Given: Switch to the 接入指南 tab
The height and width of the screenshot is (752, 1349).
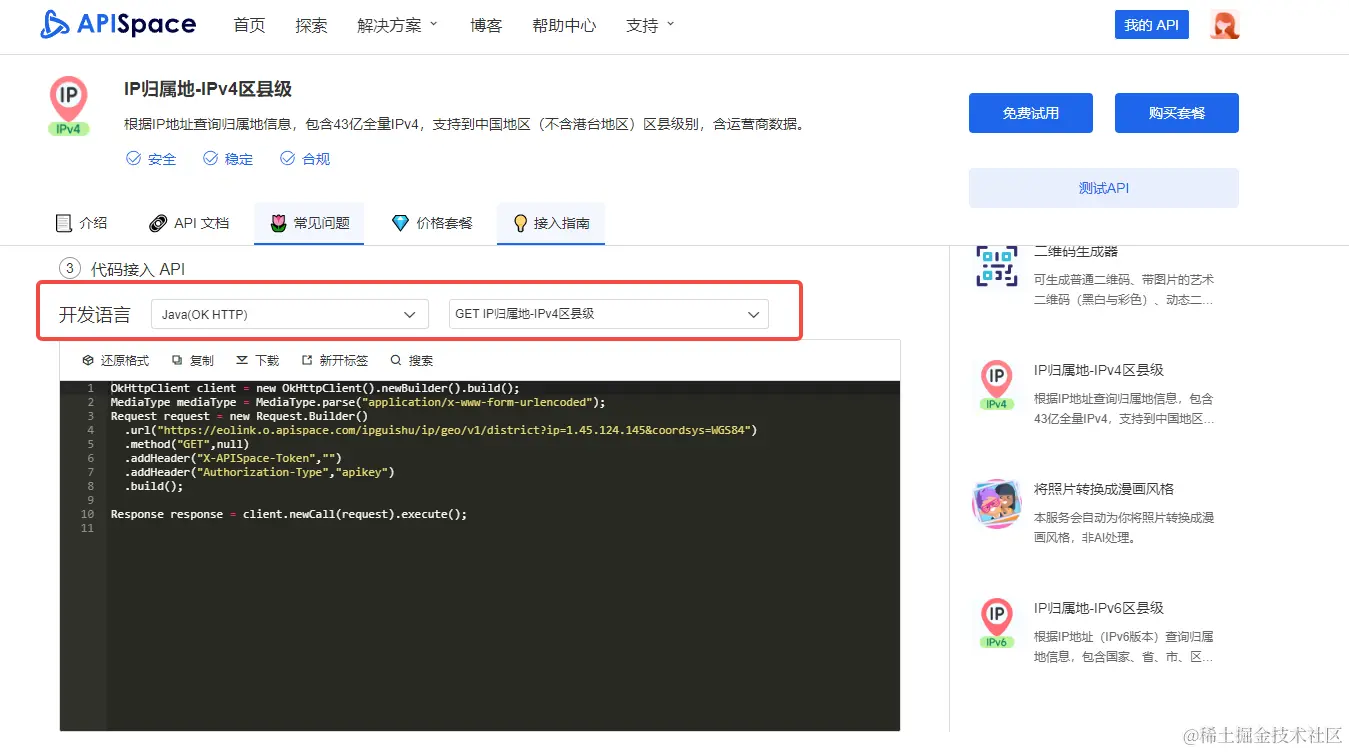Looking at the screenshot, I should click(x=551, y=223).
